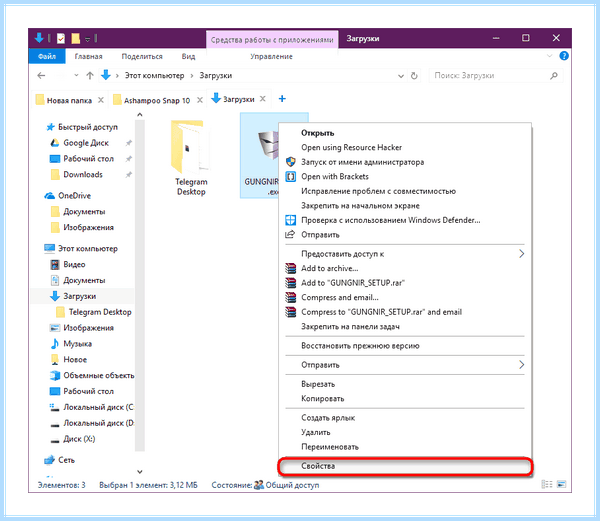This screenshot has height=521, width=600.
Task: Expand the ribbon with the chevron
Action: (x=549, y=56)
